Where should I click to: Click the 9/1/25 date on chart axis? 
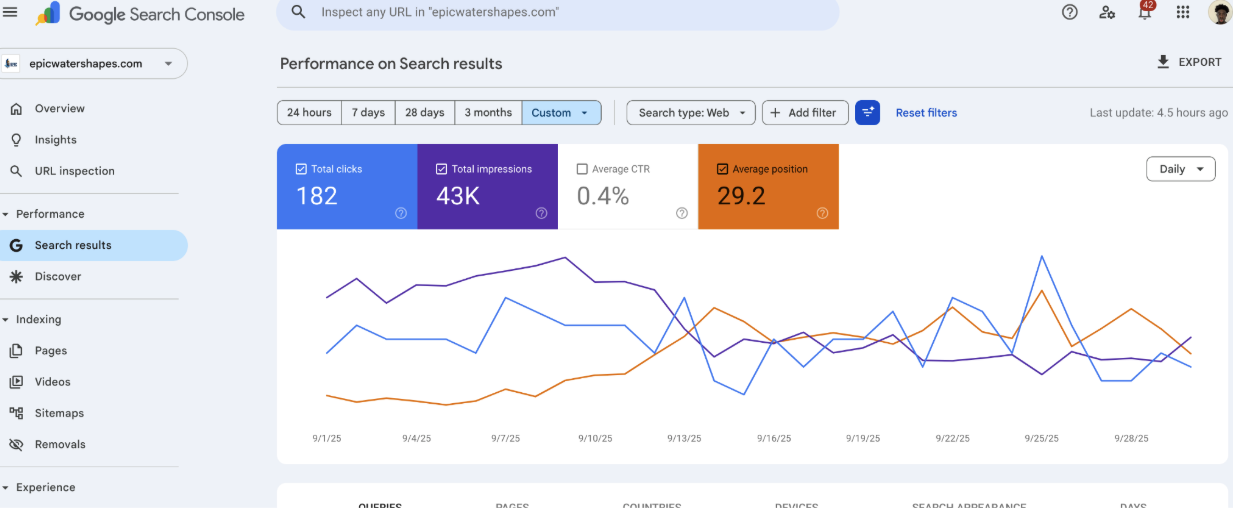tap(328, 439)
